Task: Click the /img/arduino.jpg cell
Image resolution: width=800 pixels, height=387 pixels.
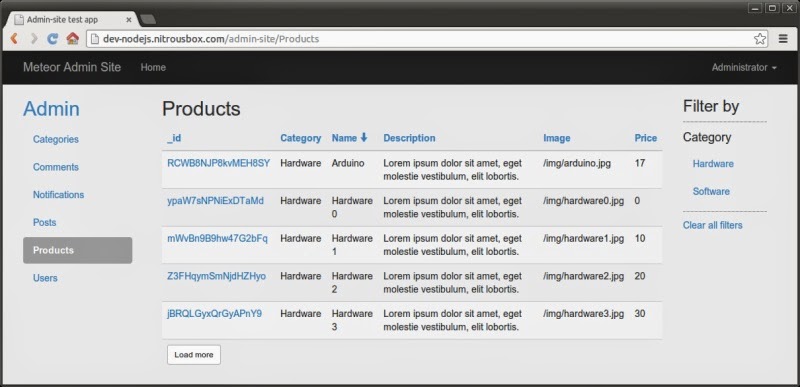Action: coord(577,163)
